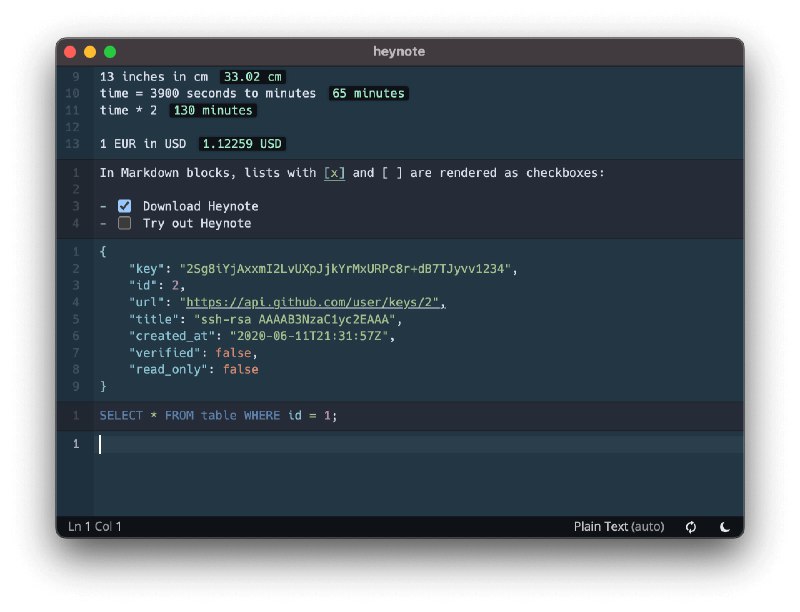Click the "130 minutes" result
The width and height of the screenshot is (800, 612).
213,110
